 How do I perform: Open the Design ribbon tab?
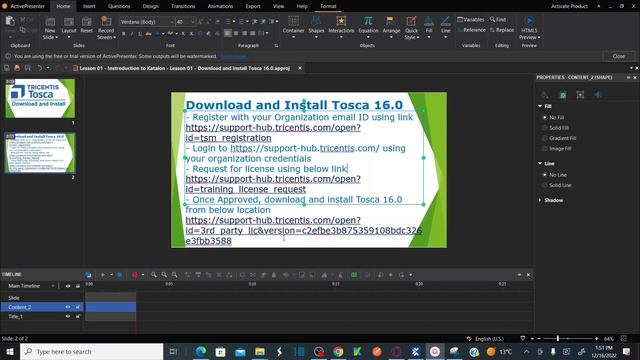(x=150, y=6)
